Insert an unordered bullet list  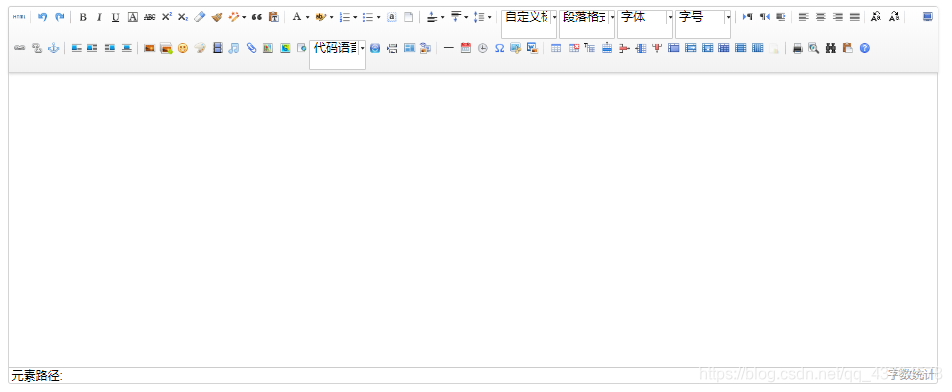[368, 17]
